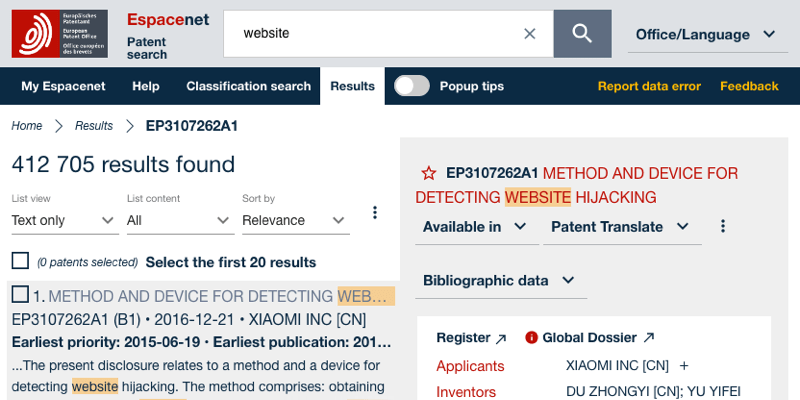
Task: Click the Report data error link
Action: [649, 86]
